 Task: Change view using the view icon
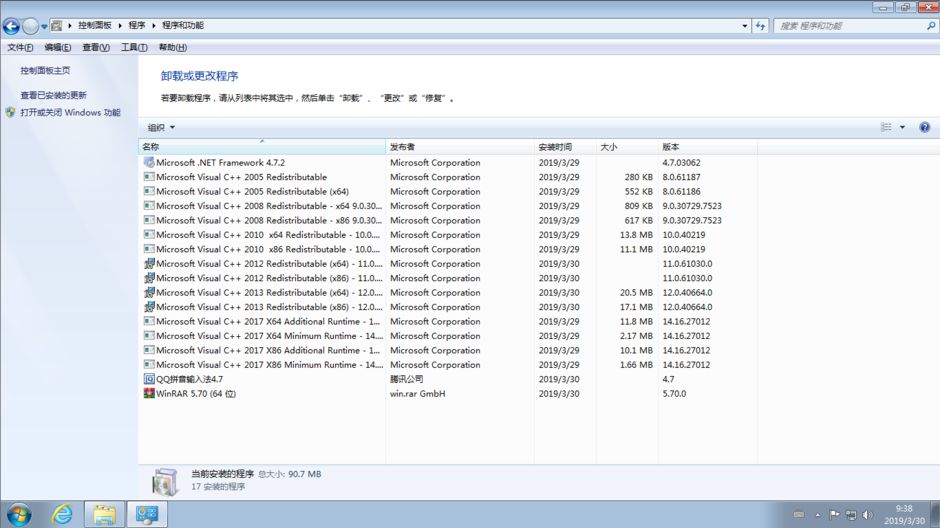click(x=885, y=127)
